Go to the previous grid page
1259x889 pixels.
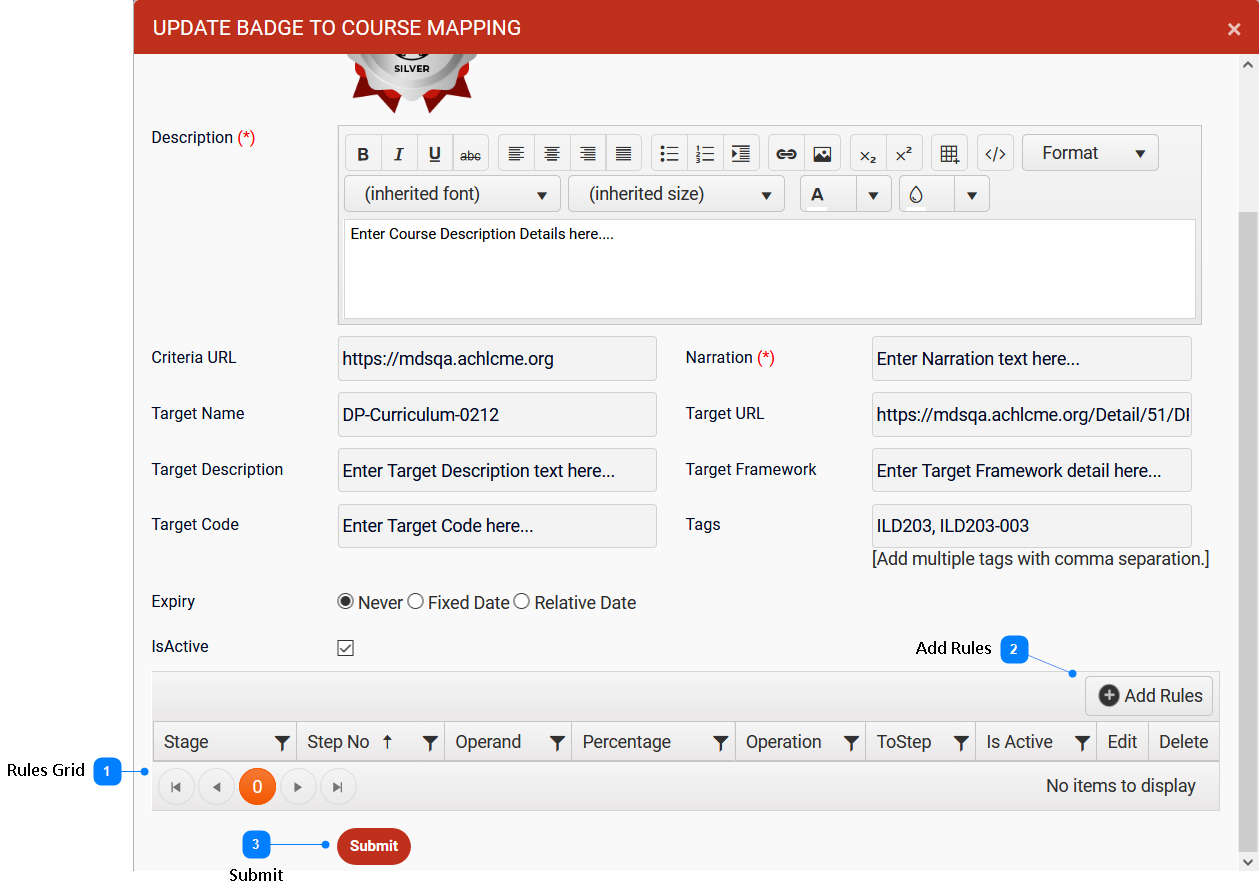coord(216,787)
